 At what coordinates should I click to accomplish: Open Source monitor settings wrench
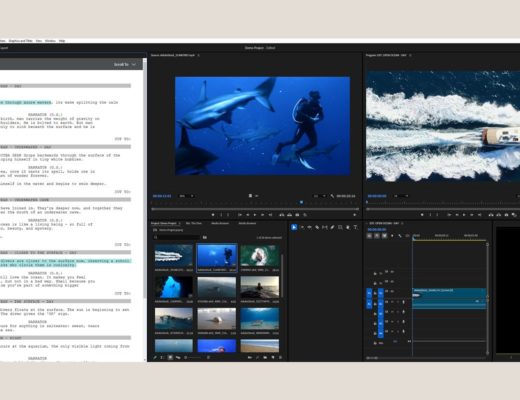coord(332,196)
